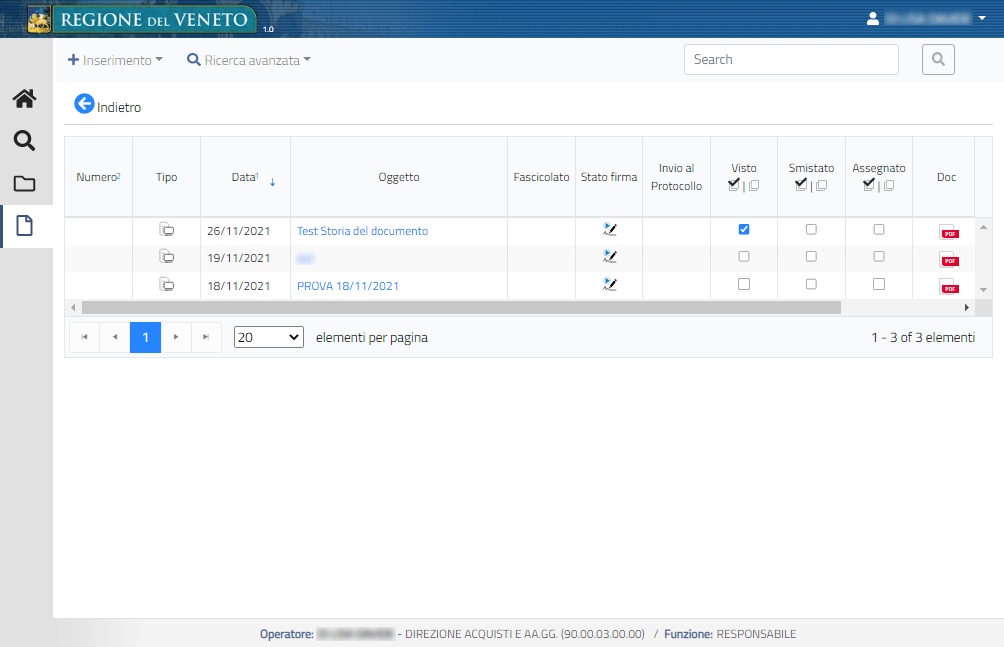Open elements per page dropdown showing 20
The width and height of the screenshot is (1004, 647).
click(269, 338)
